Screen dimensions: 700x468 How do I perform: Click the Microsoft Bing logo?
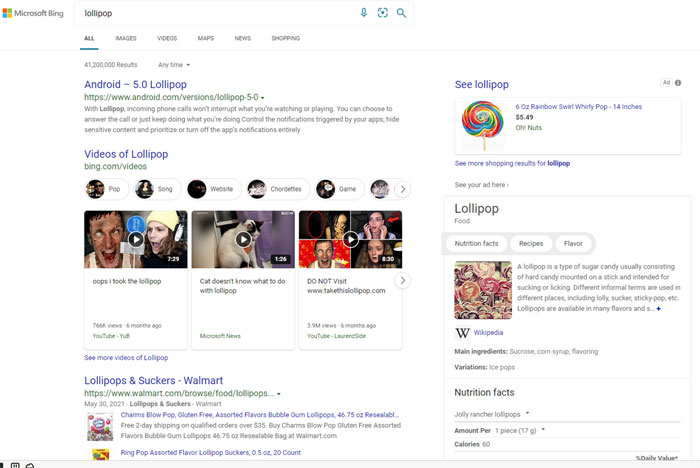point(33,13)
